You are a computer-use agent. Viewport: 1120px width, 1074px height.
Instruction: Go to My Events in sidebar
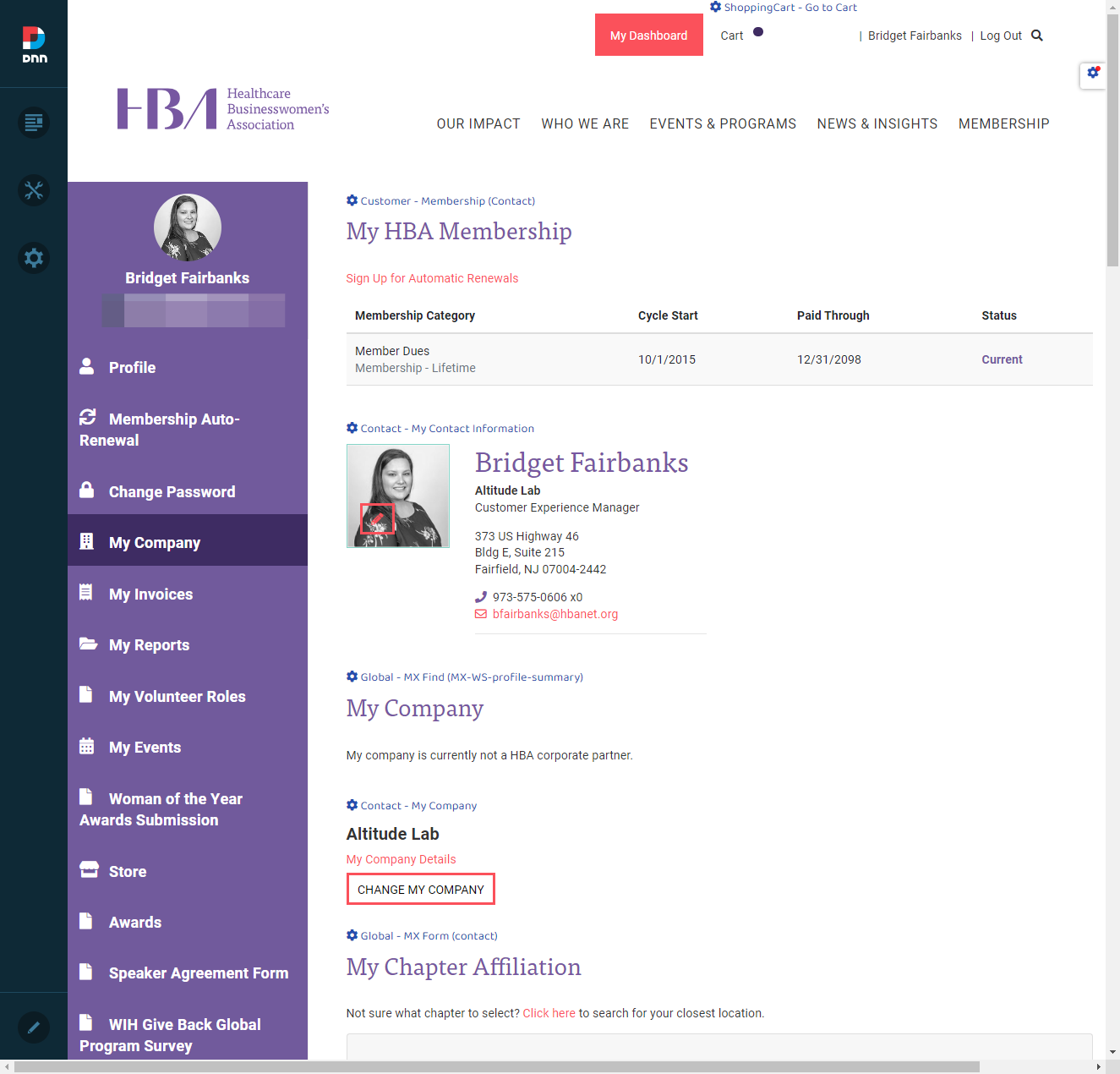188,747
